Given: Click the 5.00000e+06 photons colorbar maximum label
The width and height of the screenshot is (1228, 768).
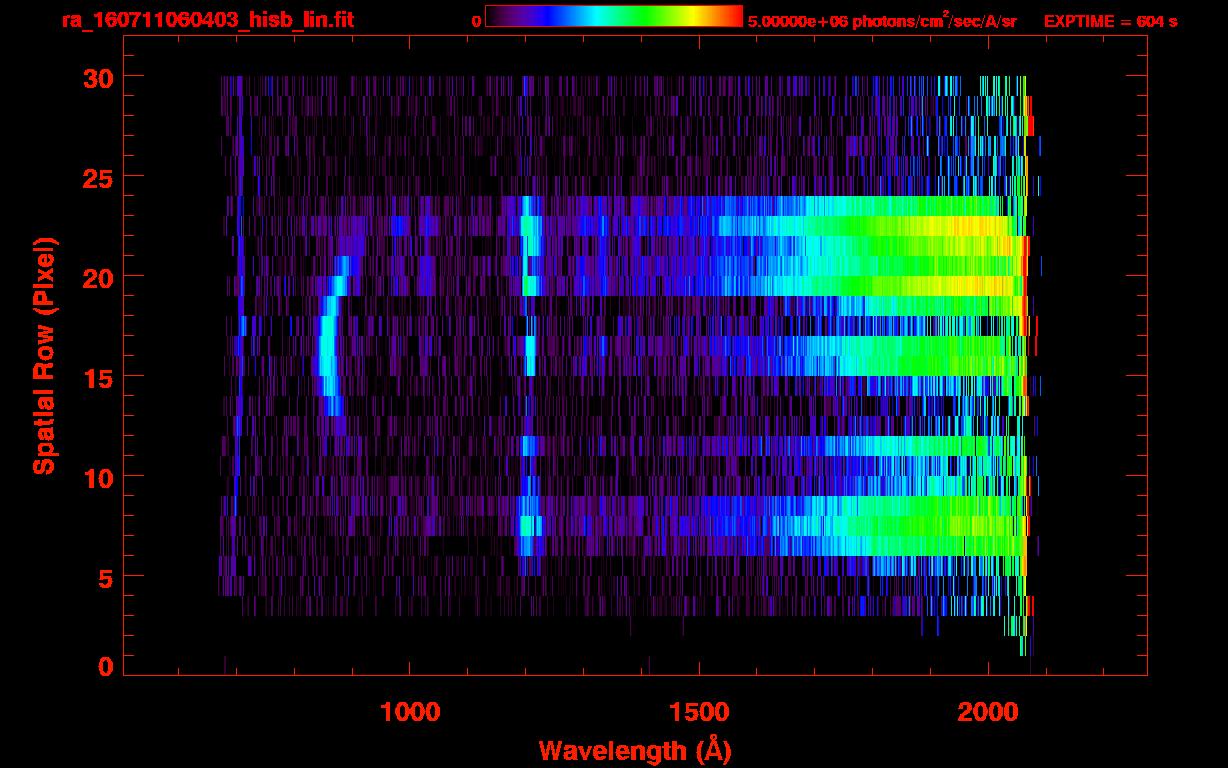Looking at the screenshot, I should click(x=881, y=21).
